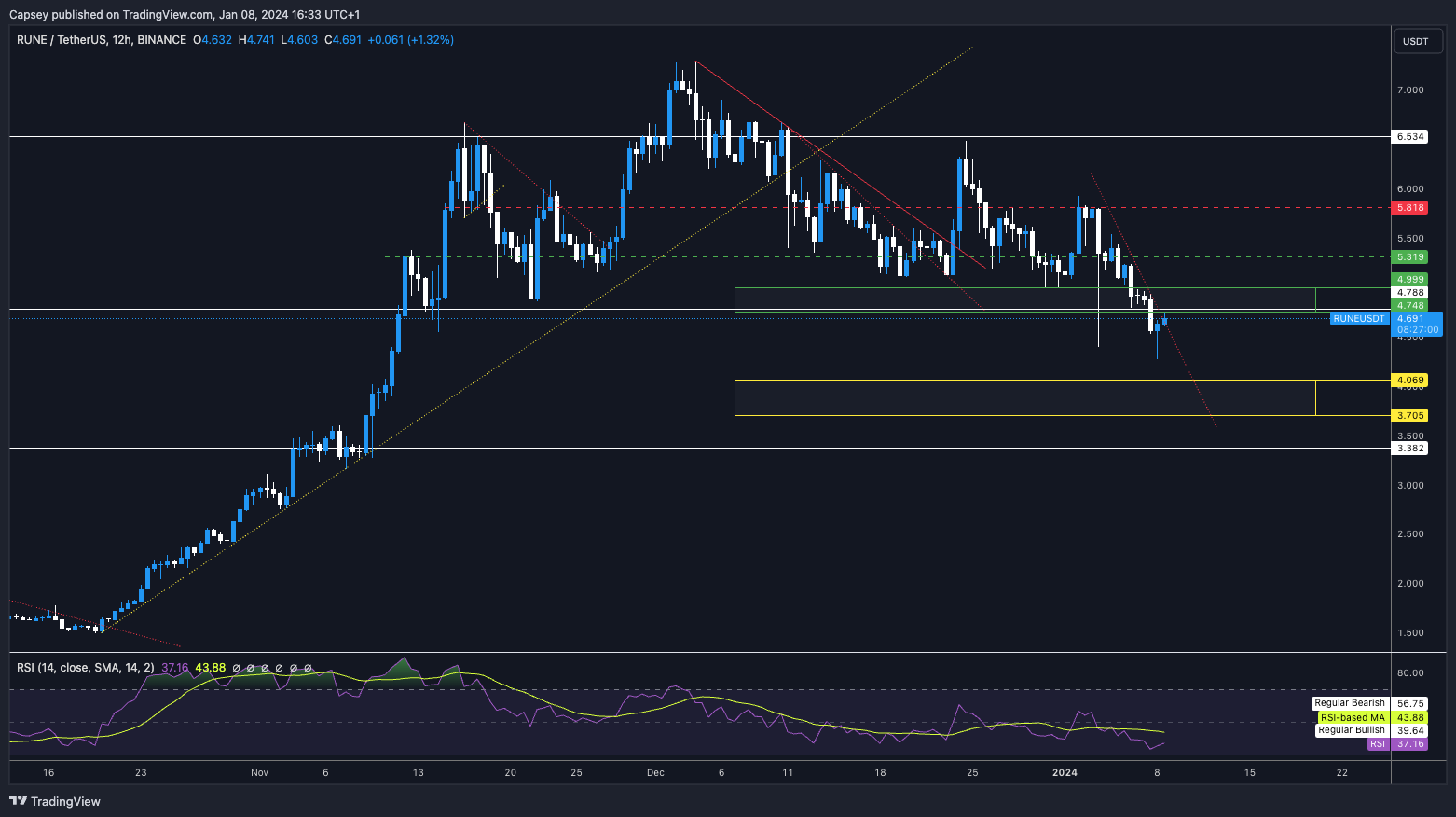Select the 6.534 price level label
The width and height of the screenshot is (1456, 817).
pyautogui.click(x=1410, y=137)
